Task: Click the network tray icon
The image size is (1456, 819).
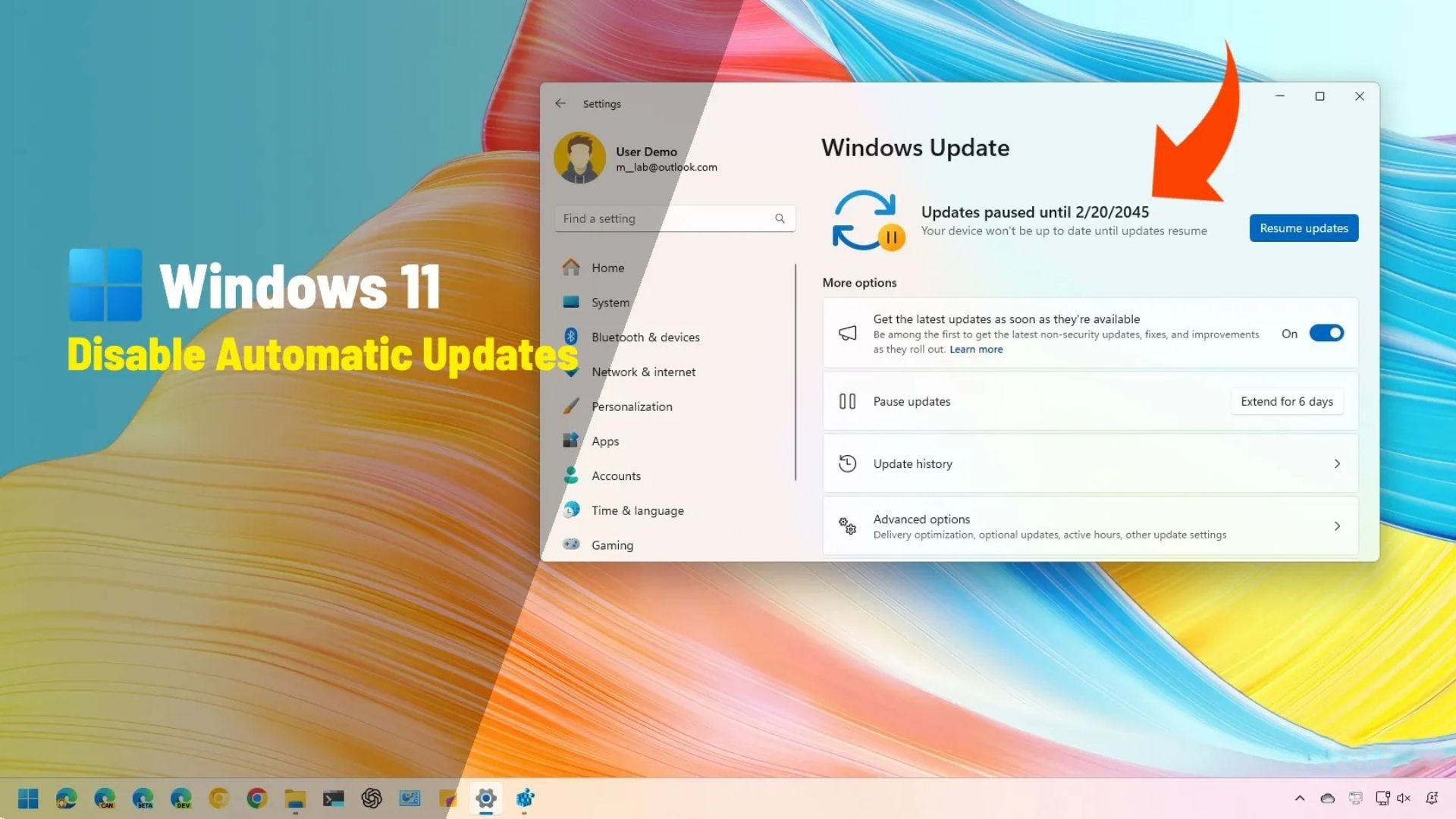Action: (1382, 799)
